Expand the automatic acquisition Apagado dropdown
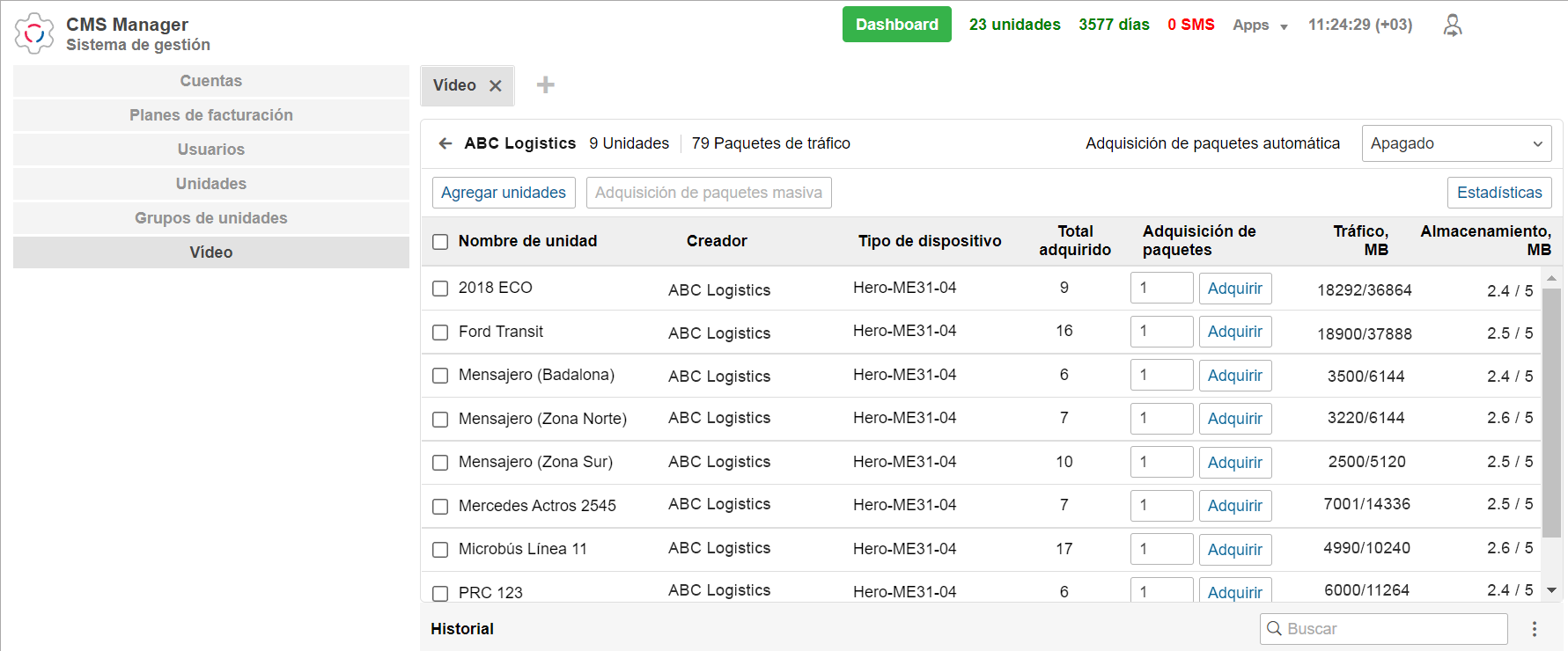This screenshot has height=651, width=1568. [x=1456, y=143]
